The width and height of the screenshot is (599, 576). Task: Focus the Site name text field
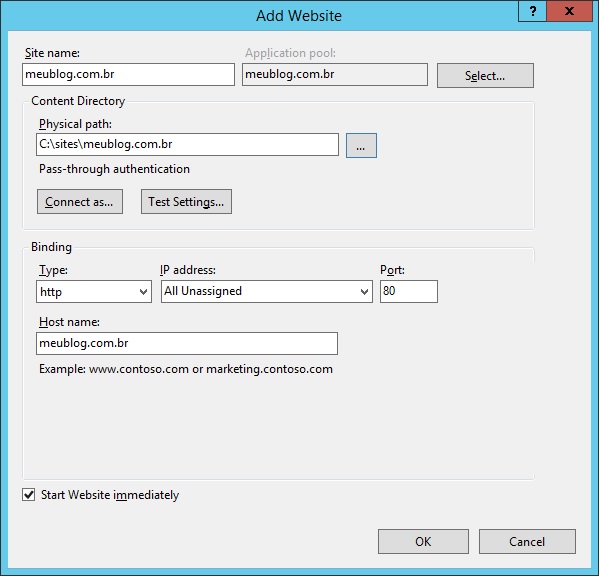128,74
